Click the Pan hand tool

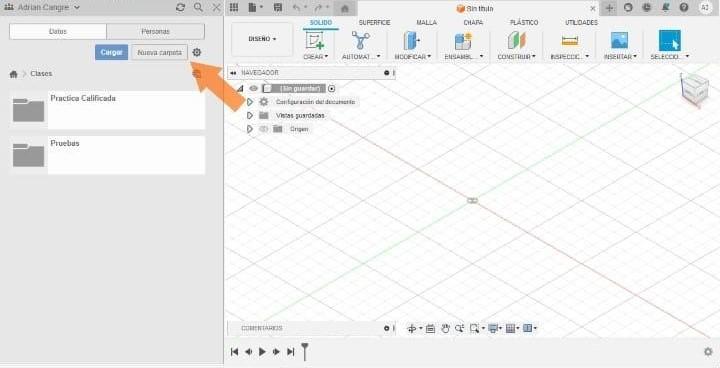[x=444, y=328]
